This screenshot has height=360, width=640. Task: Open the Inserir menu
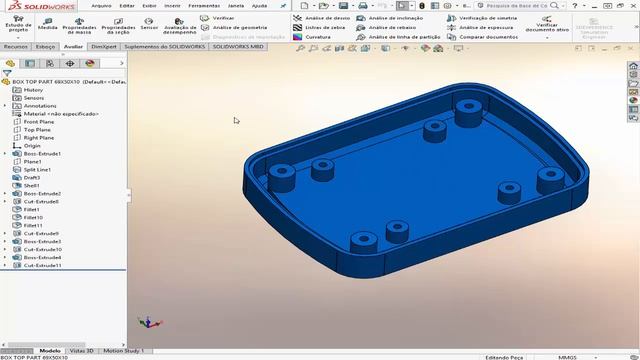172,6
